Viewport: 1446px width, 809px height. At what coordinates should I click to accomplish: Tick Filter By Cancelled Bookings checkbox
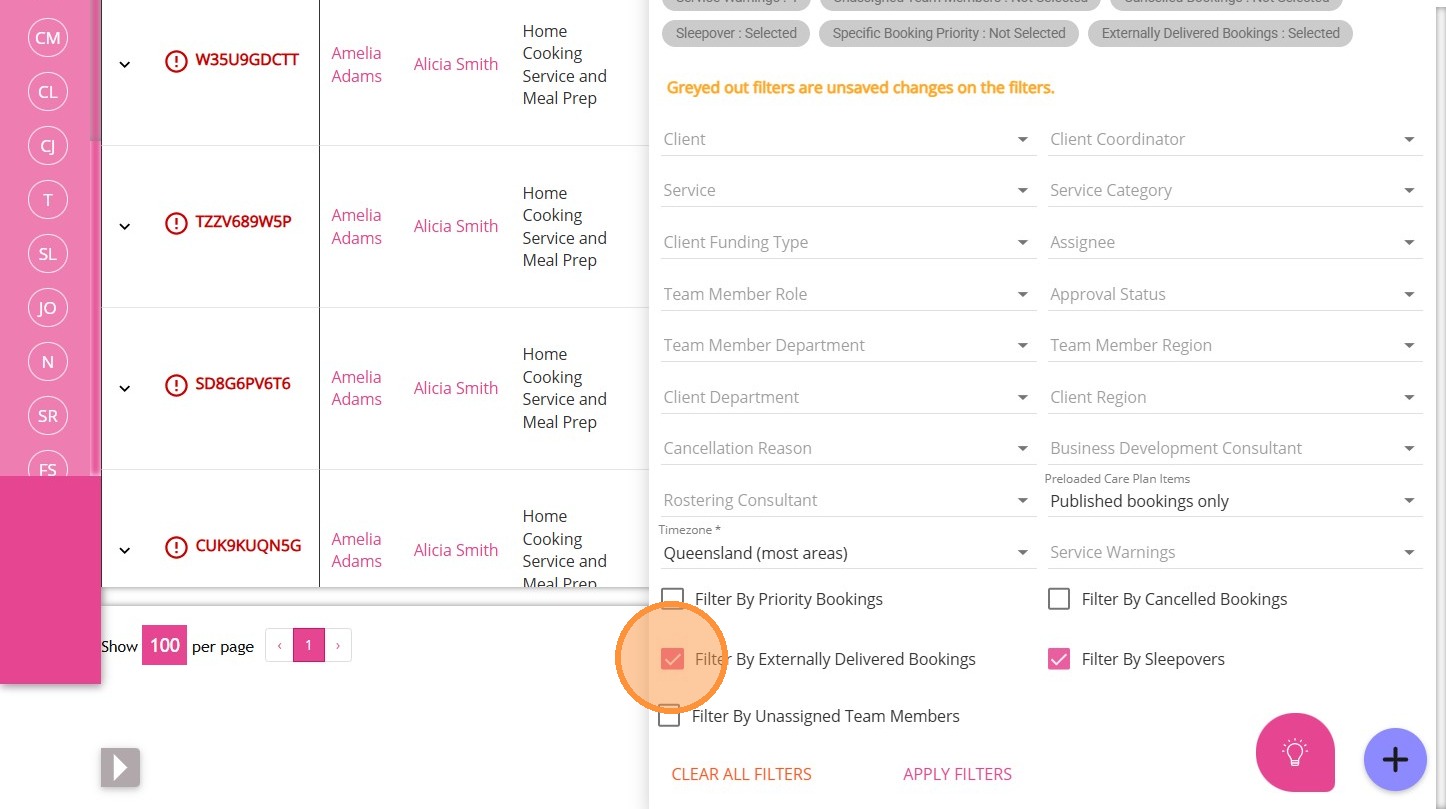(x=1059, y=599)
